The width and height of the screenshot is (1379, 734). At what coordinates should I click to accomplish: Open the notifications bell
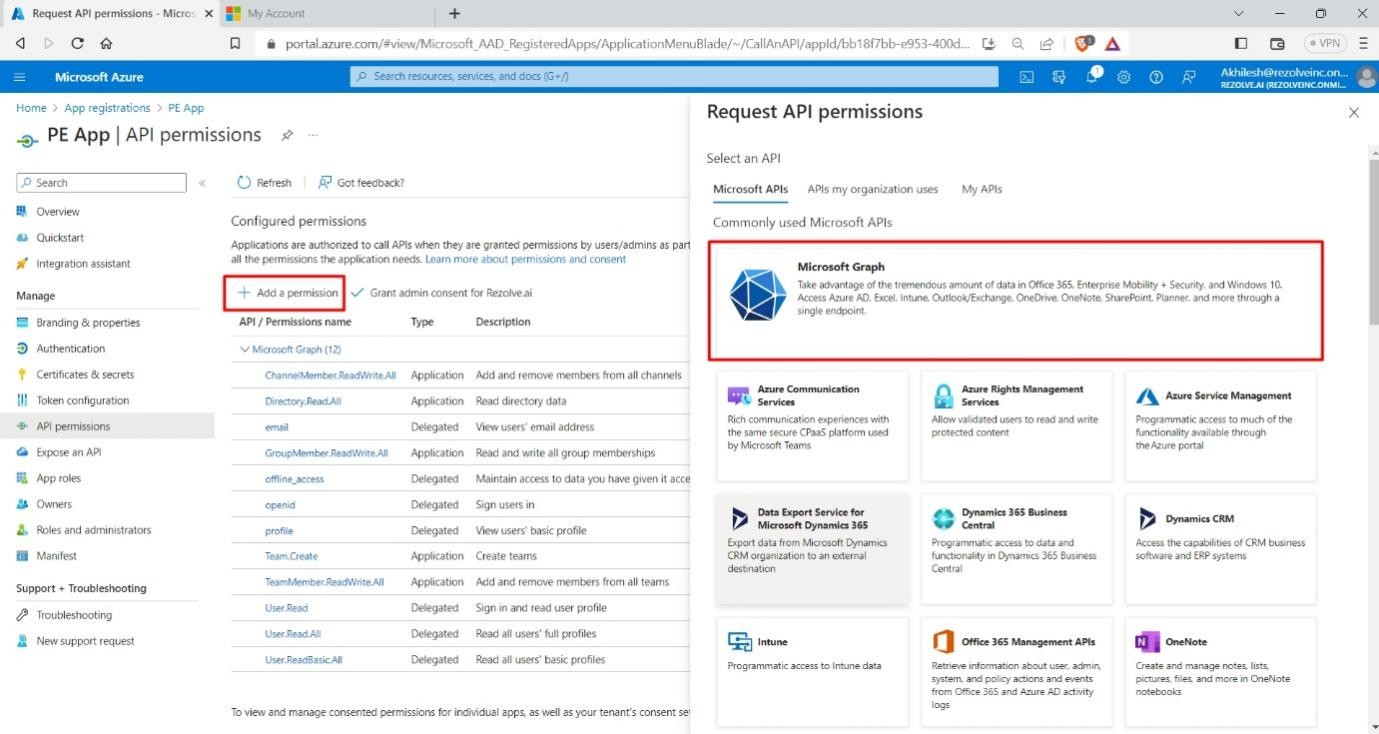pyautogui.click(x=1092, y=77)
